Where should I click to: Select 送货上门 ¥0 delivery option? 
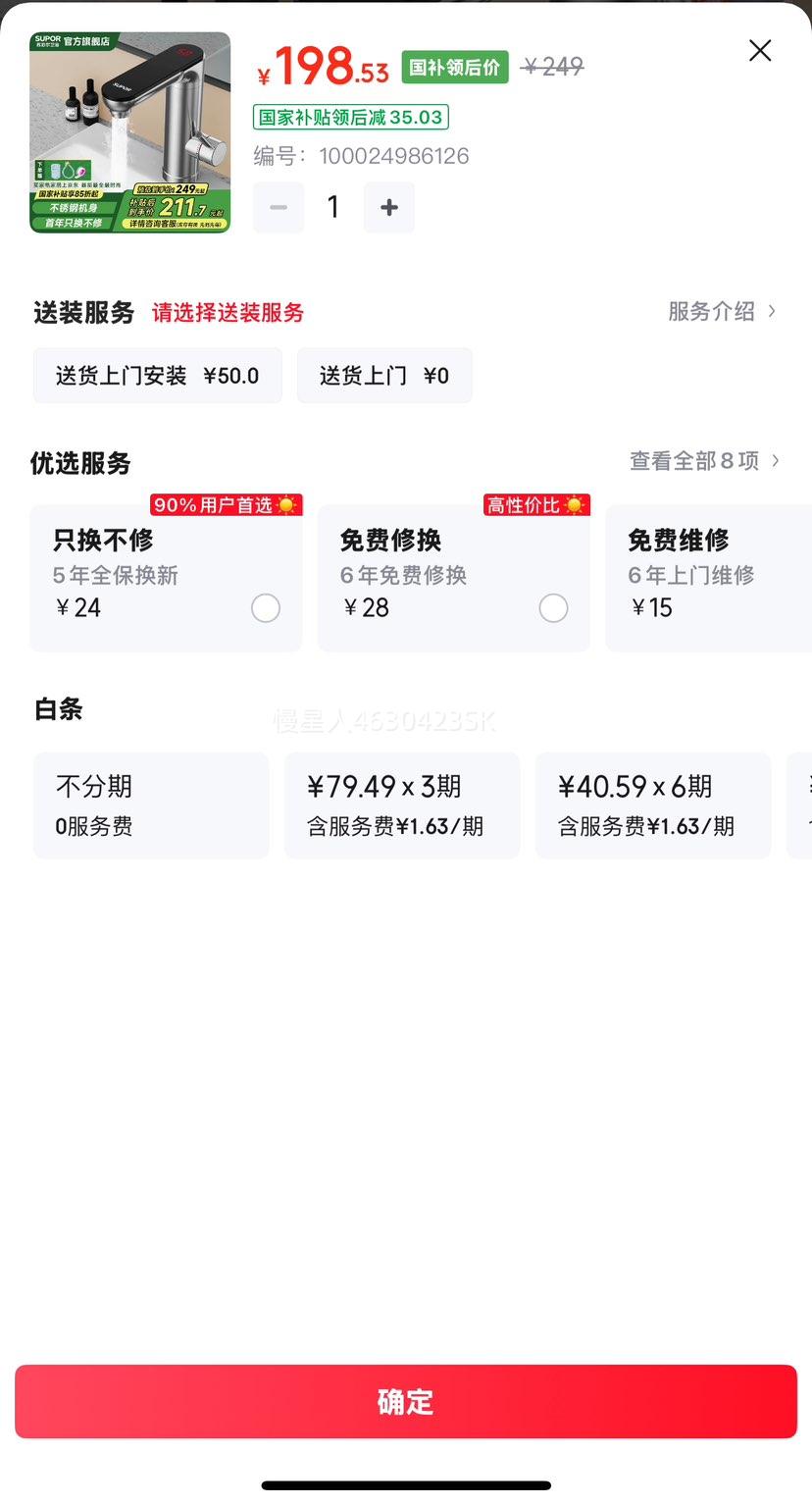(384, 376)
